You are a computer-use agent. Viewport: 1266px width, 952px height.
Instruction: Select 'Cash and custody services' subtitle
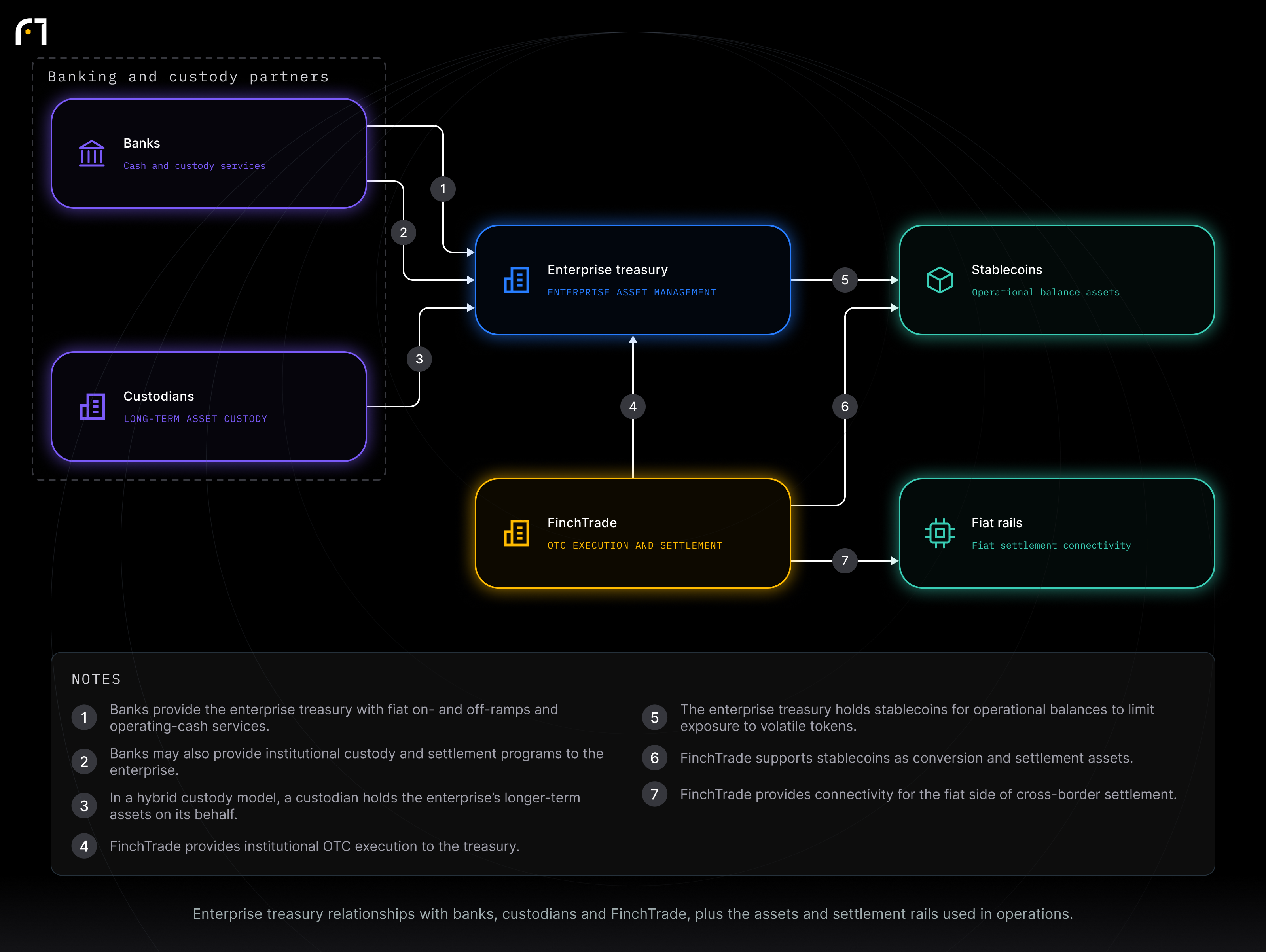pos(195,166)
